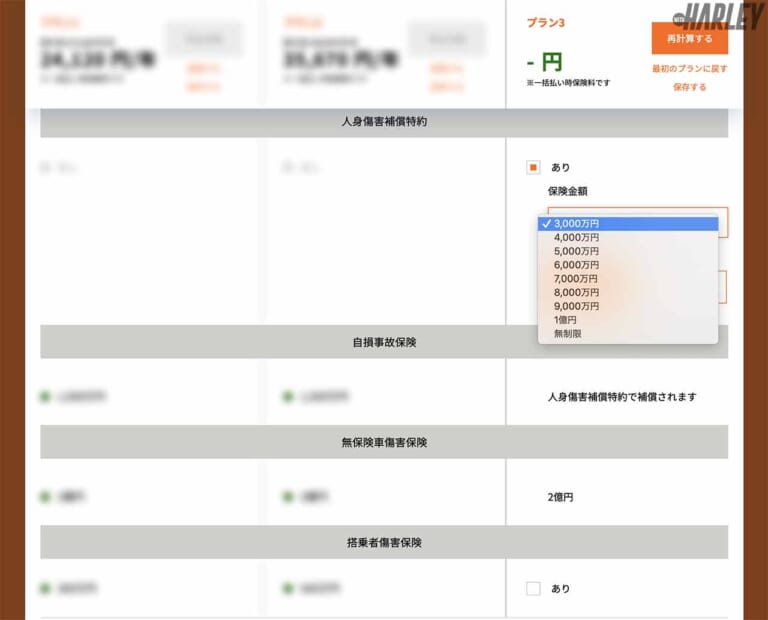Click the green dot in Plan 1 自損事故保険 row
The height and width of the screenshot is (620, 768).
click(45, 397)
